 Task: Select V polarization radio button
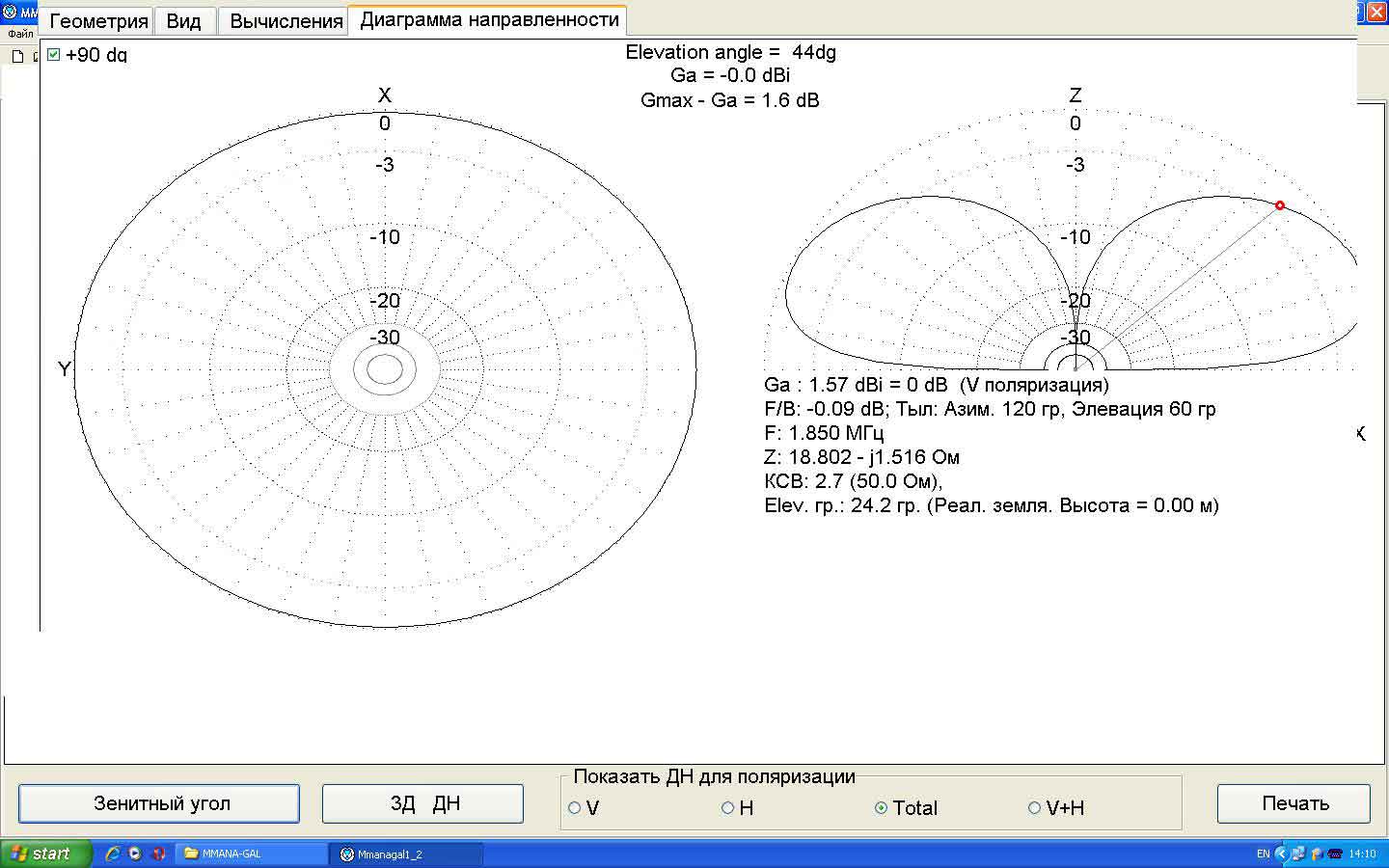[575, 808]
